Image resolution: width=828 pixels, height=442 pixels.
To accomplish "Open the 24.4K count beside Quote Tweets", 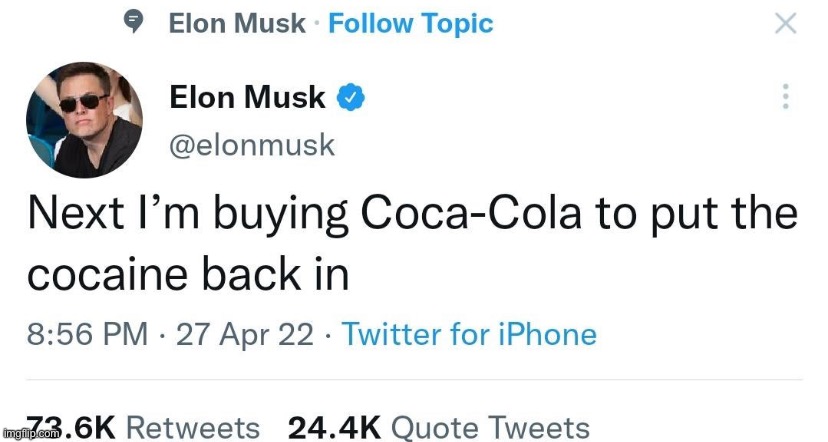I will click(334, 428).
